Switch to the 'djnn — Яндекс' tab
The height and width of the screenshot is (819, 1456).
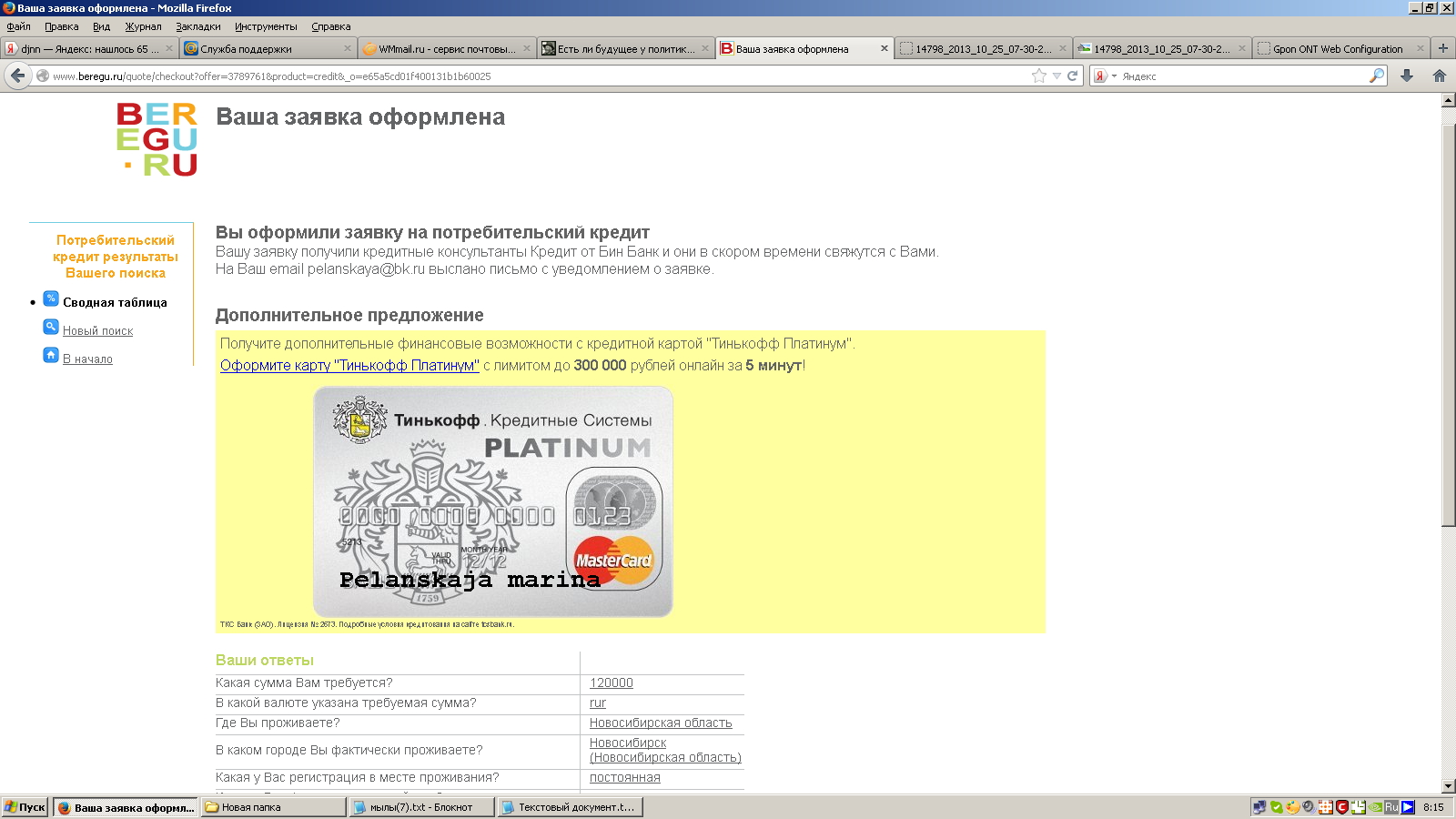coord(89,48)
